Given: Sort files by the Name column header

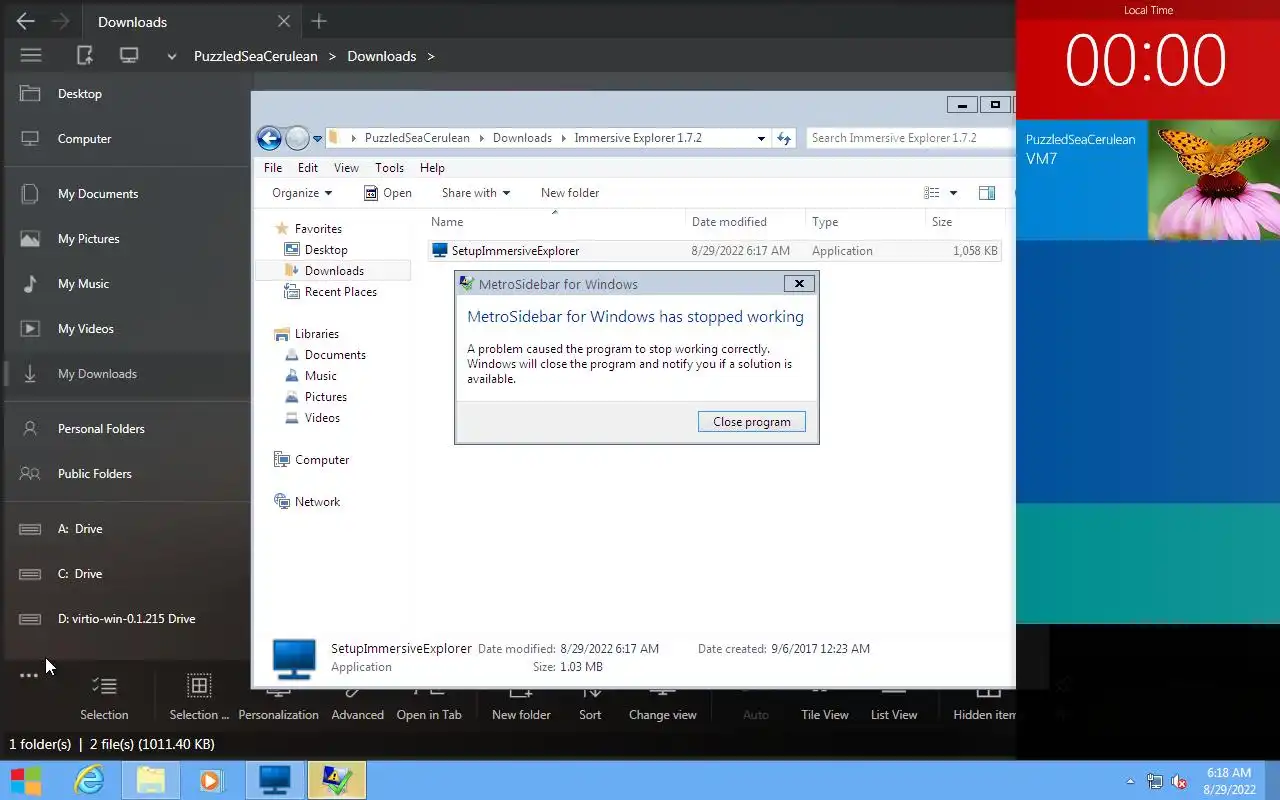Looking at the screenshot, I should (x=556, y=221).
